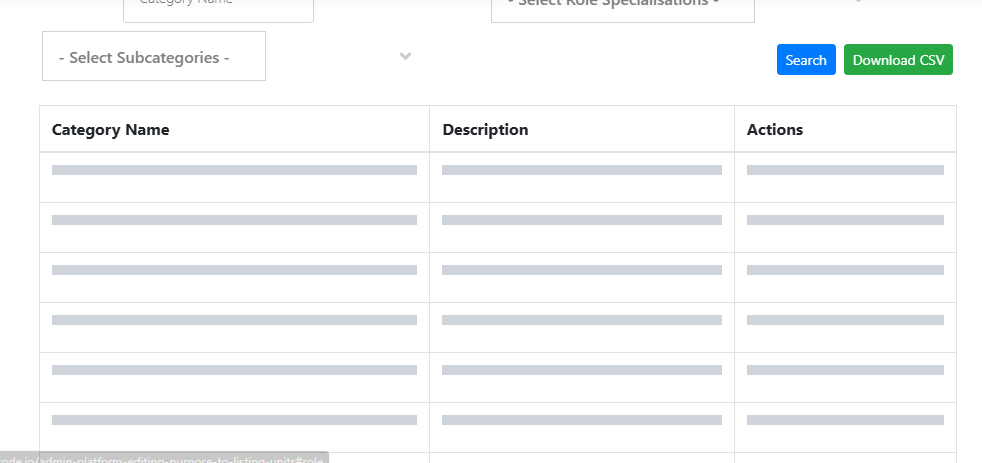Viewport: 982px width, 463px height.
Task: Select first row's Description loading placeholder
Action: pos(582,170)
